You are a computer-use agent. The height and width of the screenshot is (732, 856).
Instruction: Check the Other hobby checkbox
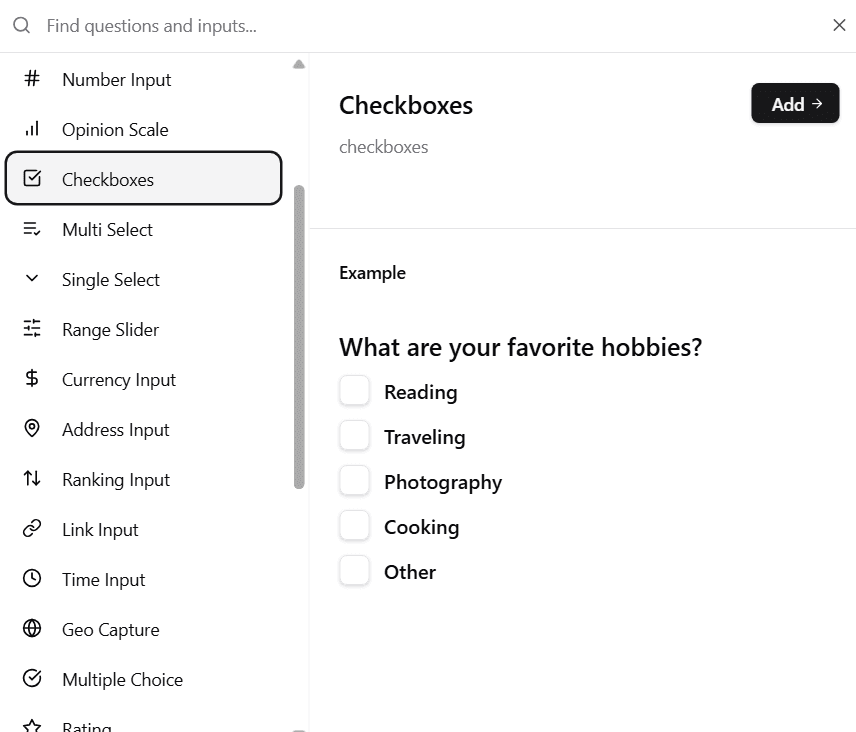point(354,570)
